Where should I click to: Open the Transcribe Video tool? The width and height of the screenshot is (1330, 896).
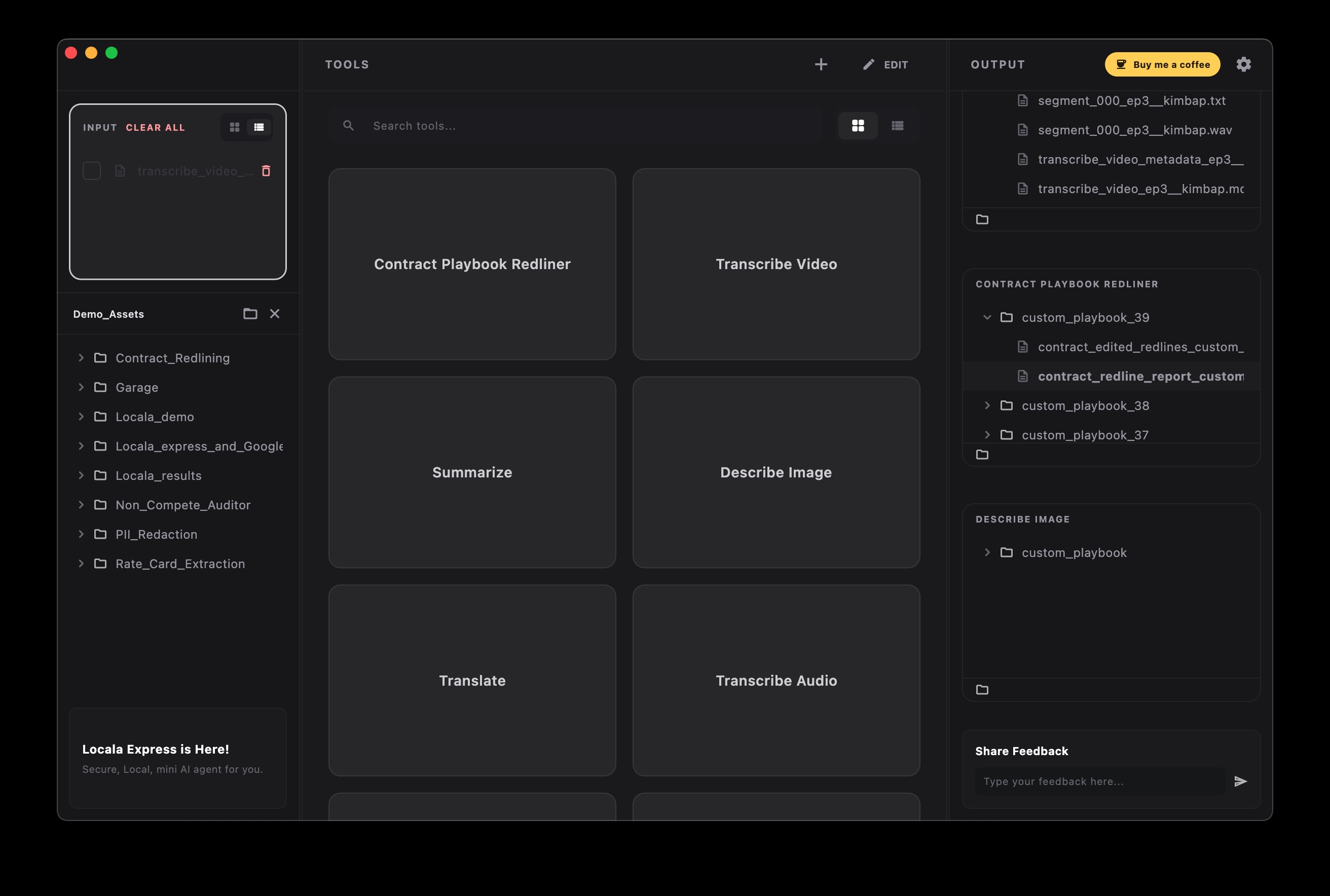click(776, 264)
